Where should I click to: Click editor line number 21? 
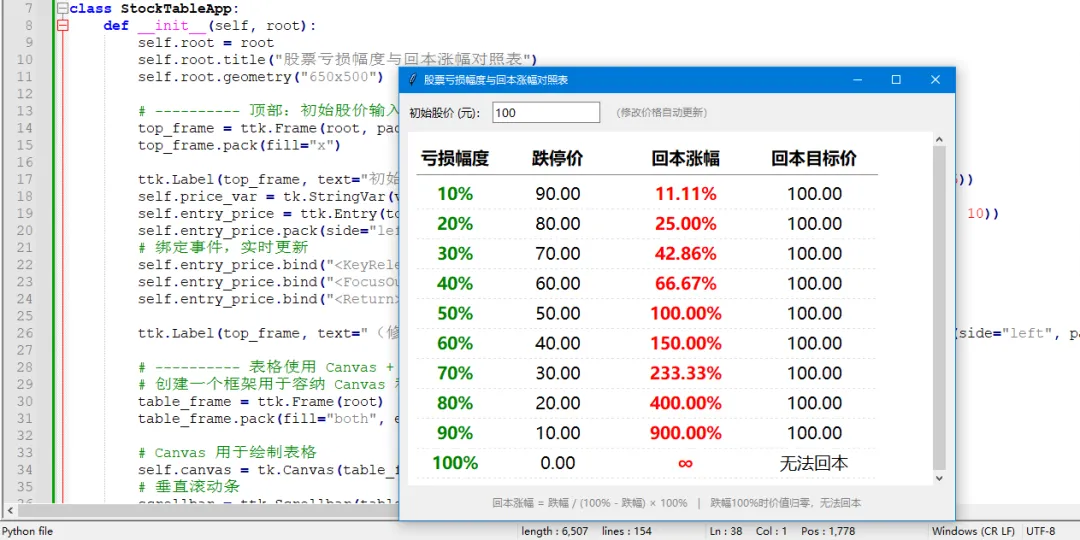point(25,248)
